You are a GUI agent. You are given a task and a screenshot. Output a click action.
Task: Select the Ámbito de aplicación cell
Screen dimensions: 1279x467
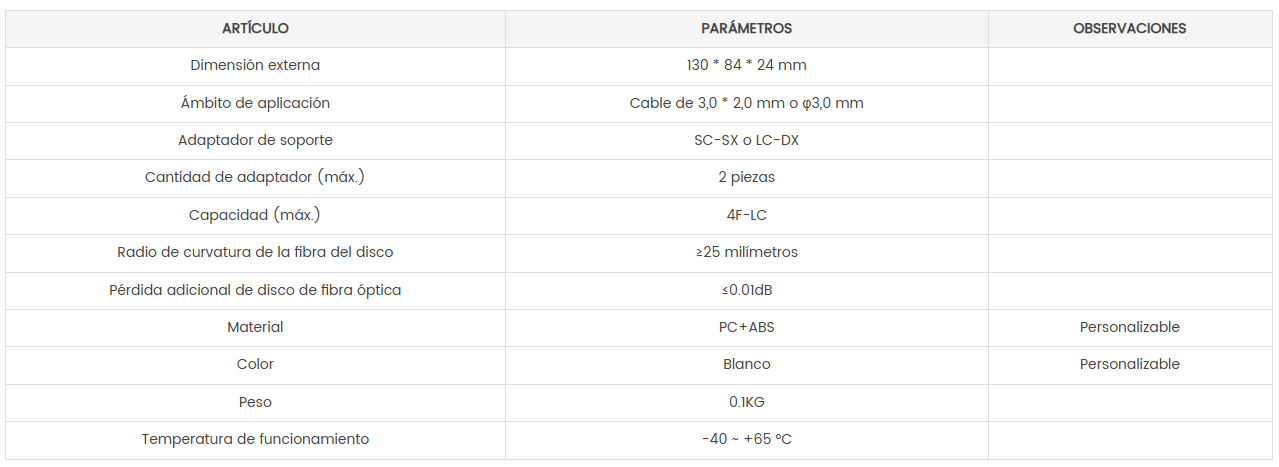(255, 103)
